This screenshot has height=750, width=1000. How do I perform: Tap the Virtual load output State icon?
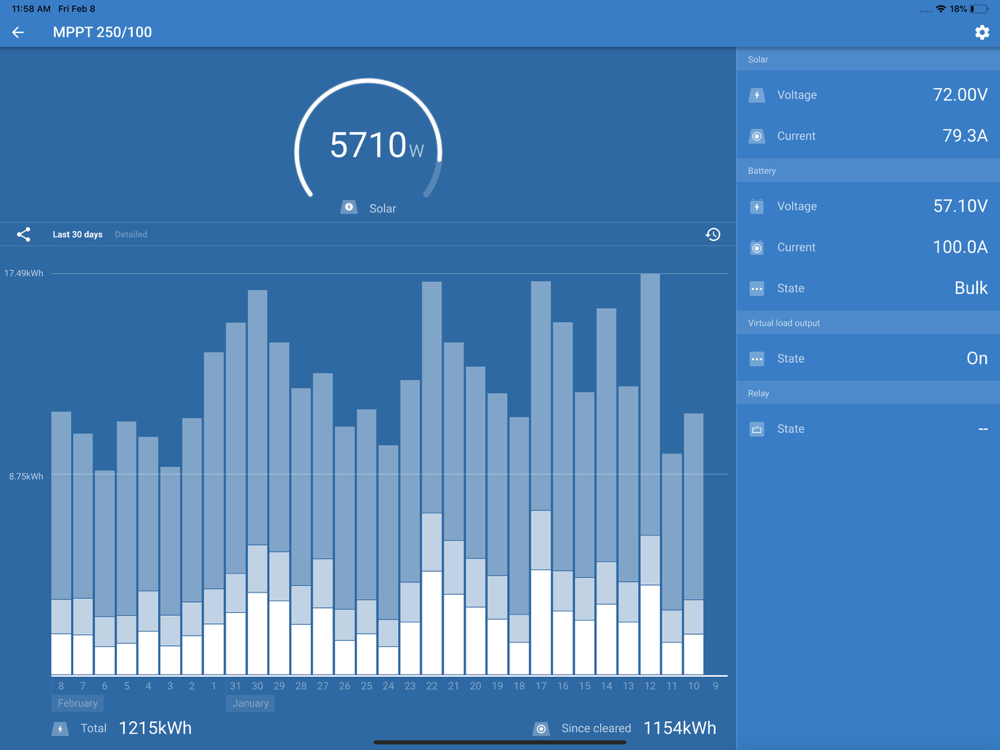756,358
